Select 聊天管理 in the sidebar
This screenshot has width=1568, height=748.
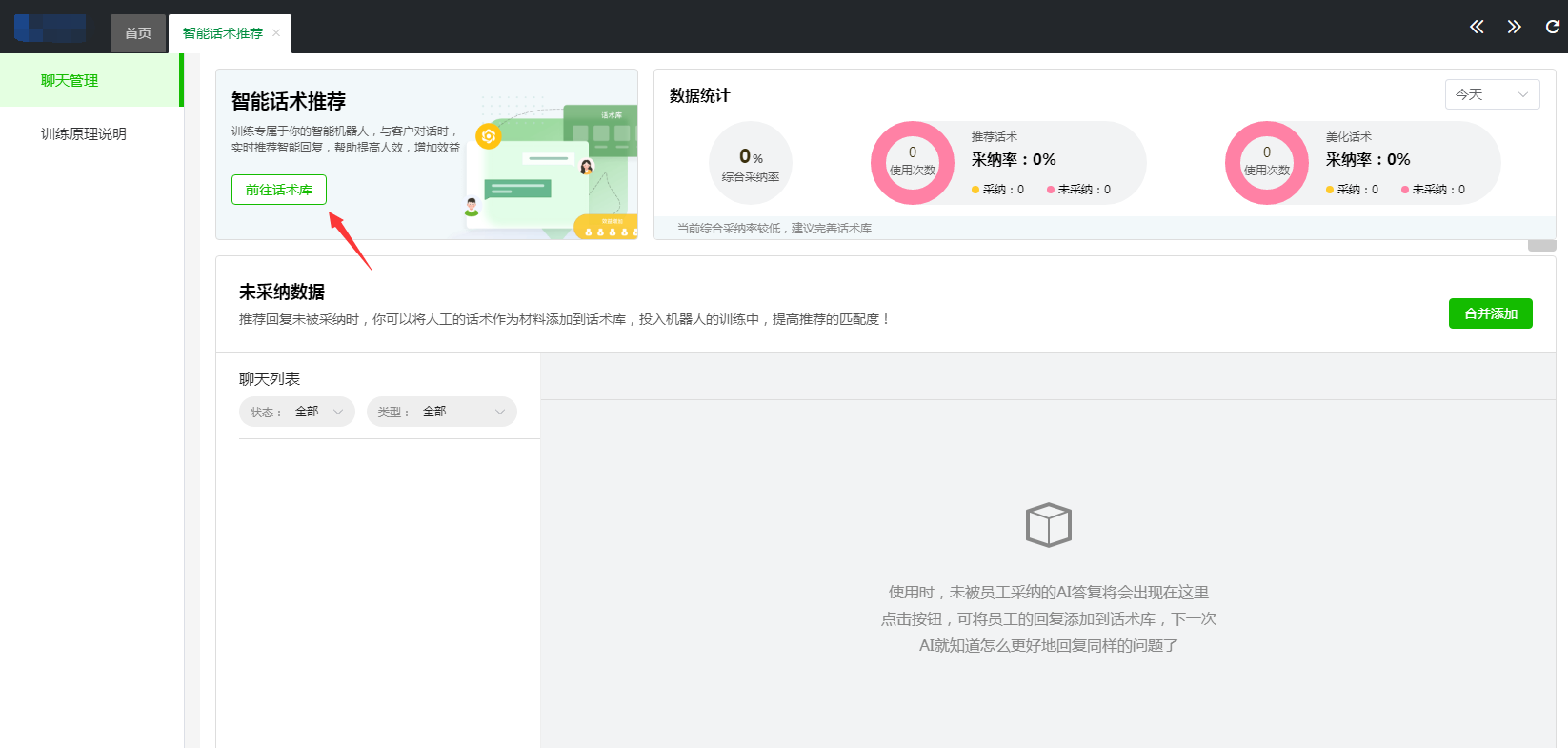coord(70,81)
